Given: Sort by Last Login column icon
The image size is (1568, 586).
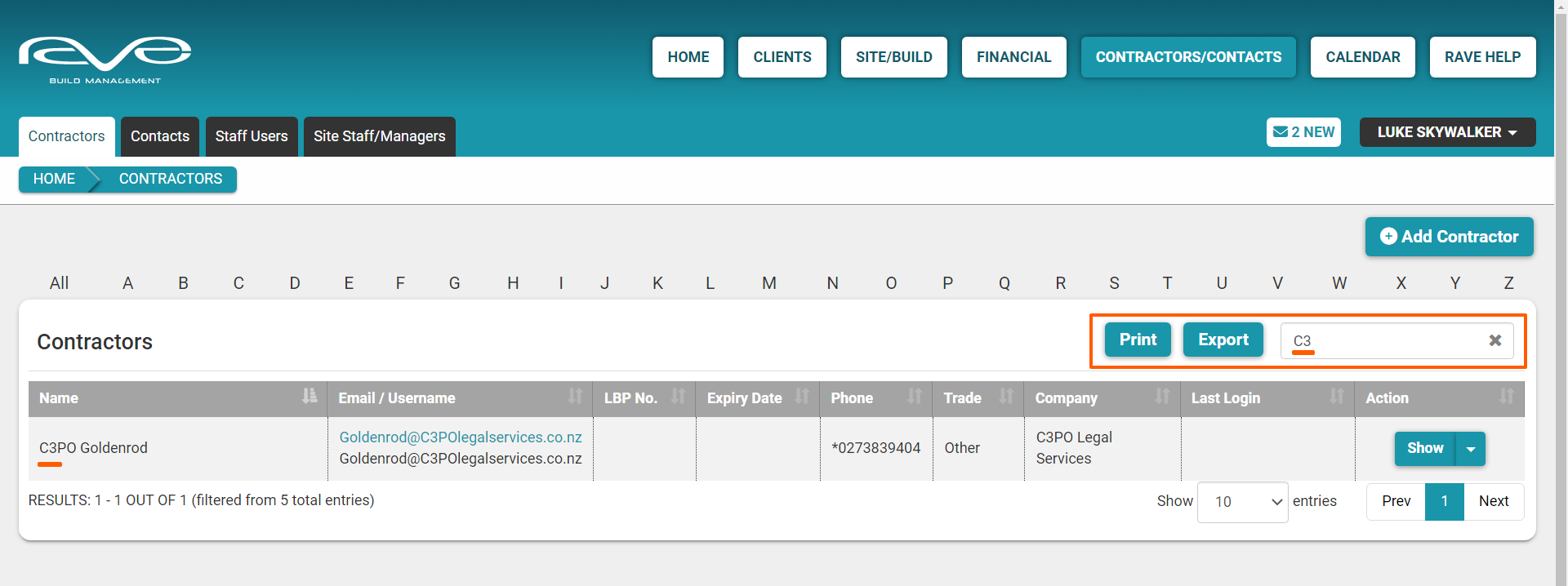Looking at the screenshot, I should (x=1337, y=397).
